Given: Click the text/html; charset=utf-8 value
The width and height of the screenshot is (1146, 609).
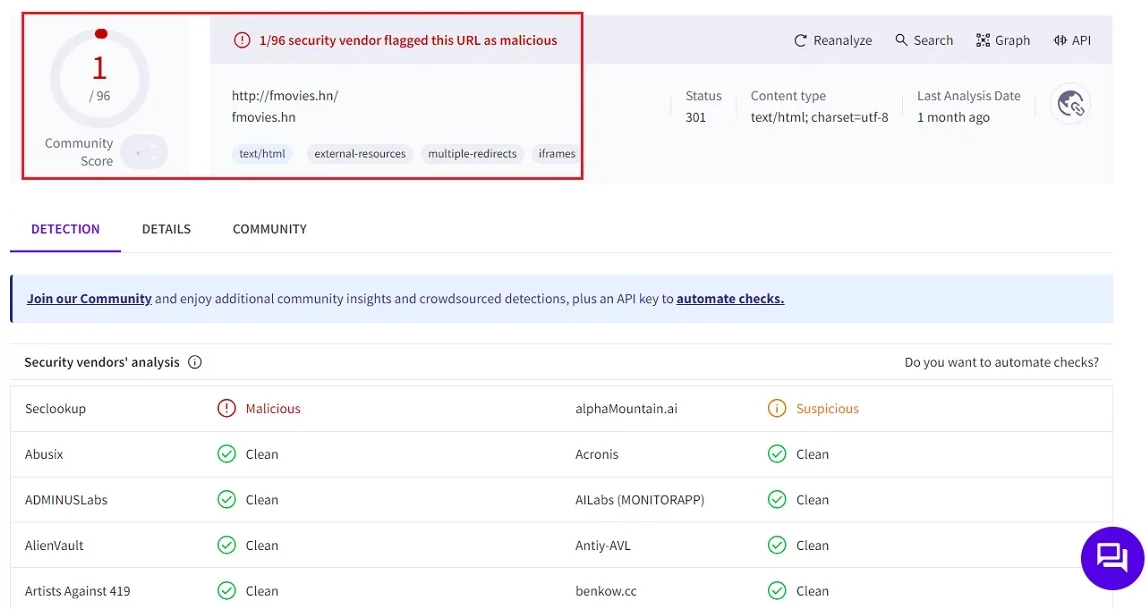Looking at the screenshot, I should click(x=819, y=117).
